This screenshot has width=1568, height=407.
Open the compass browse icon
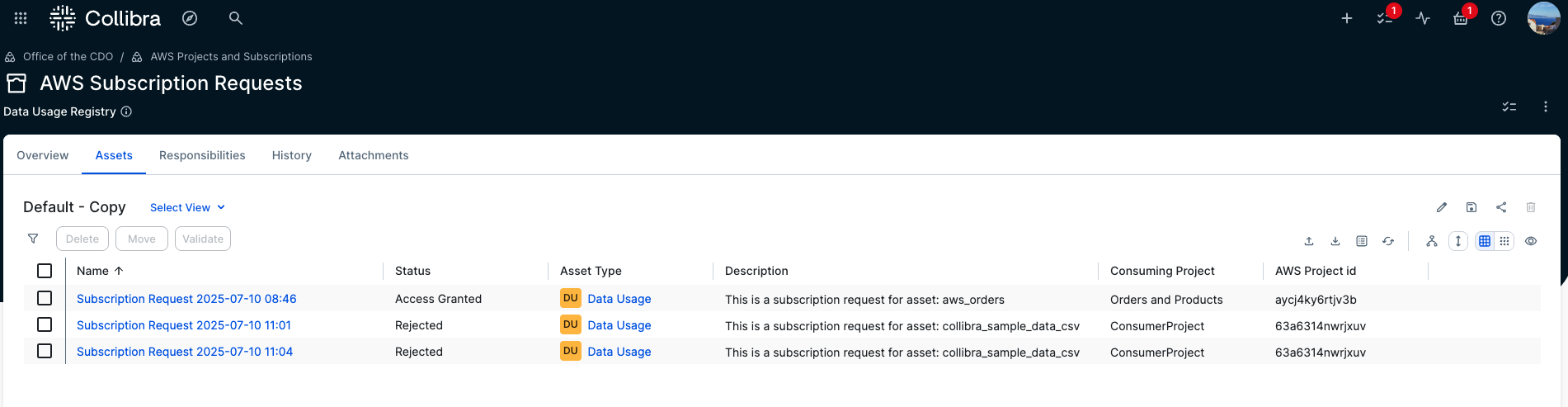pos(190,18)
